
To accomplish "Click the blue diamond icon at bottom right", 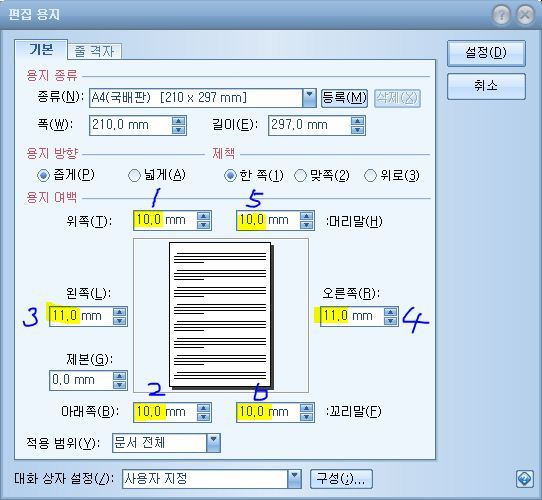I will [x=524, y=479].
